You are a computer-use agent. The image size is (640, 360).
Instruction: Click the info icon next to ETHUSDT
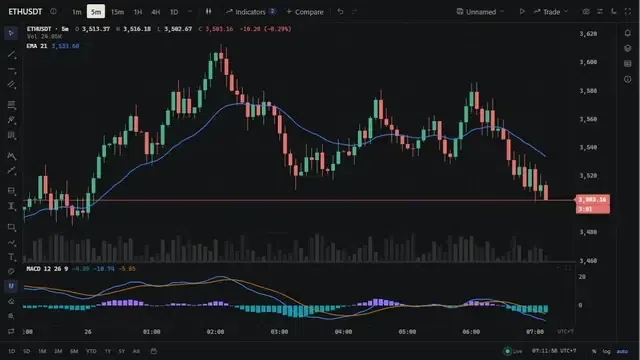(53, 11)
